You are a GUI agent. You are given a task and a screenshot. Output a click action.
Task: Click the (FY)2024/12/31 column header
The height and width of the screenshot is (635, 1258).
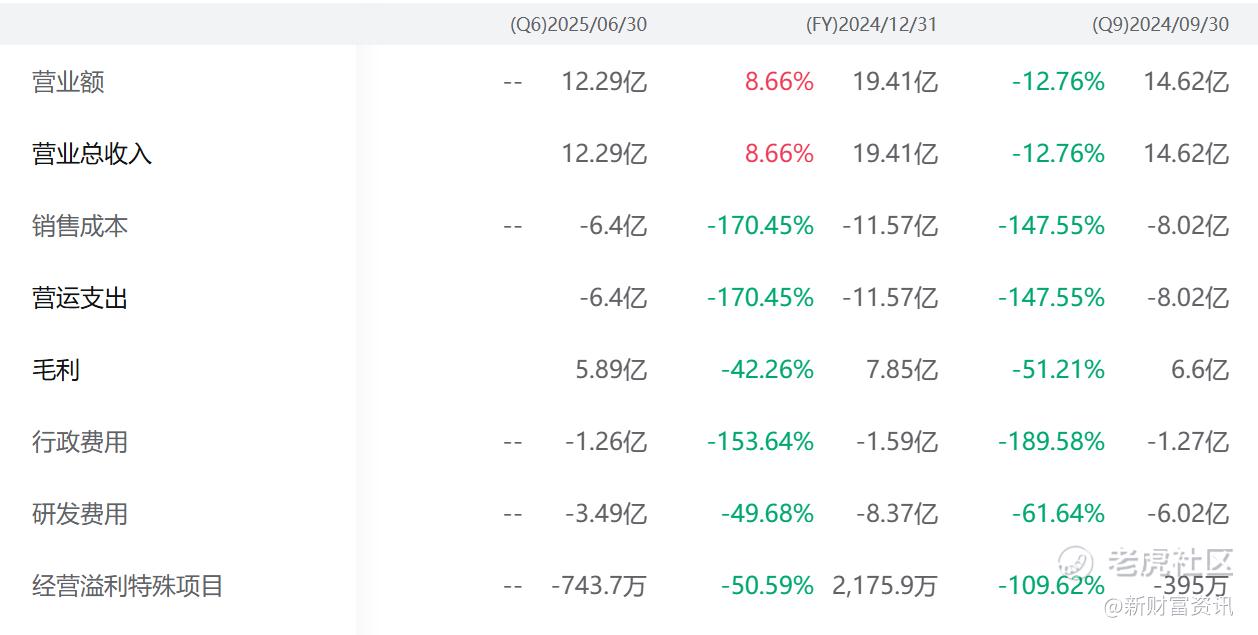pyautogui.click(x=871, y=25)
